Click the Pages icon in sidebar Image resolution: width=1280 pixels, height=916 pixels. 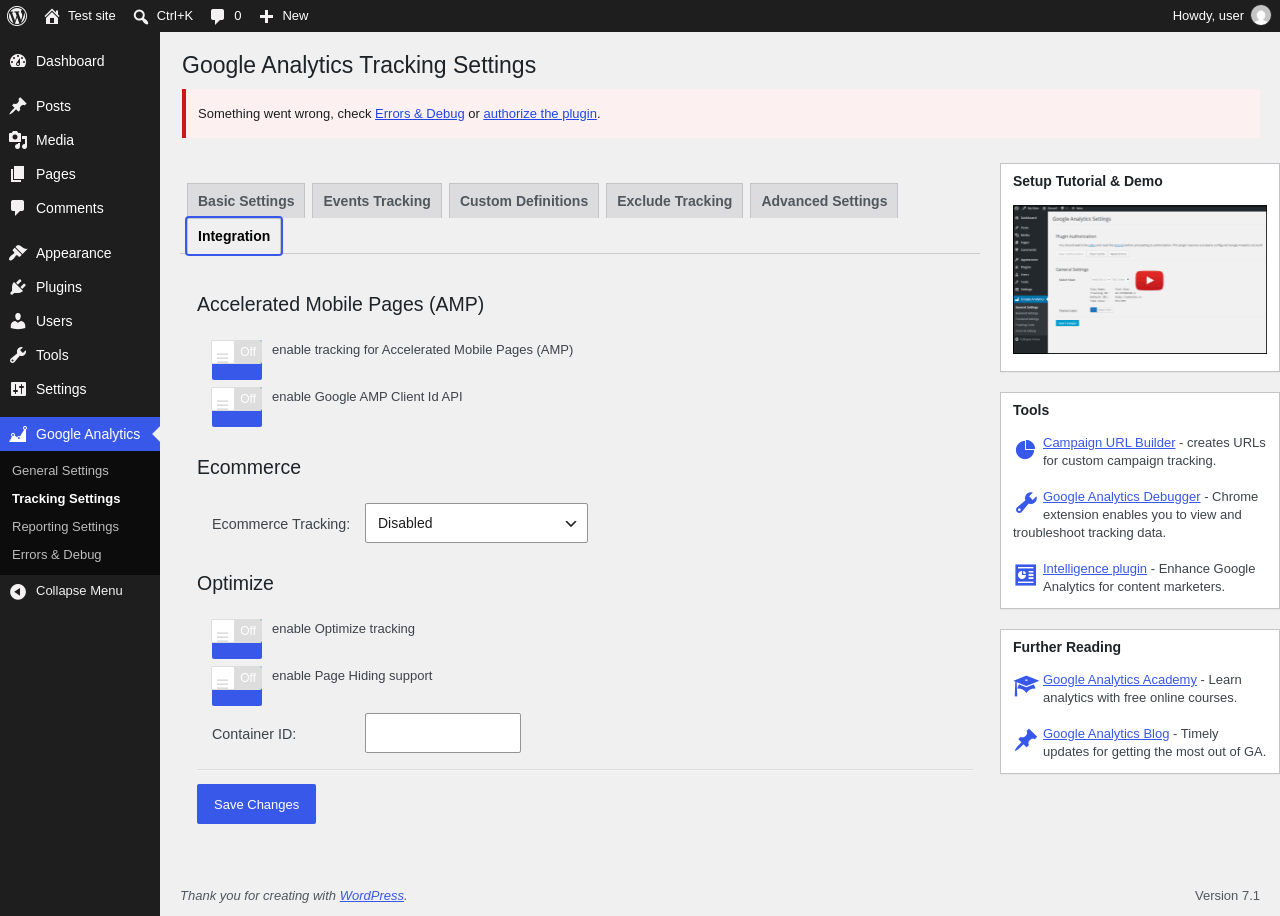coord(18,174)
